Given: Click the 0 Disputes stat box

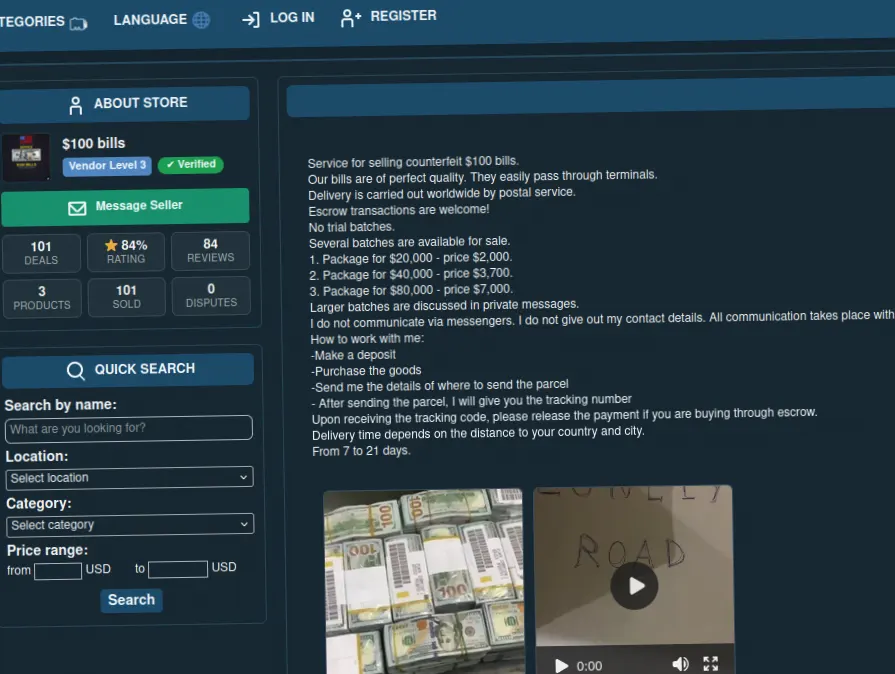Looking at the screenshot, I should coord(211,295).
